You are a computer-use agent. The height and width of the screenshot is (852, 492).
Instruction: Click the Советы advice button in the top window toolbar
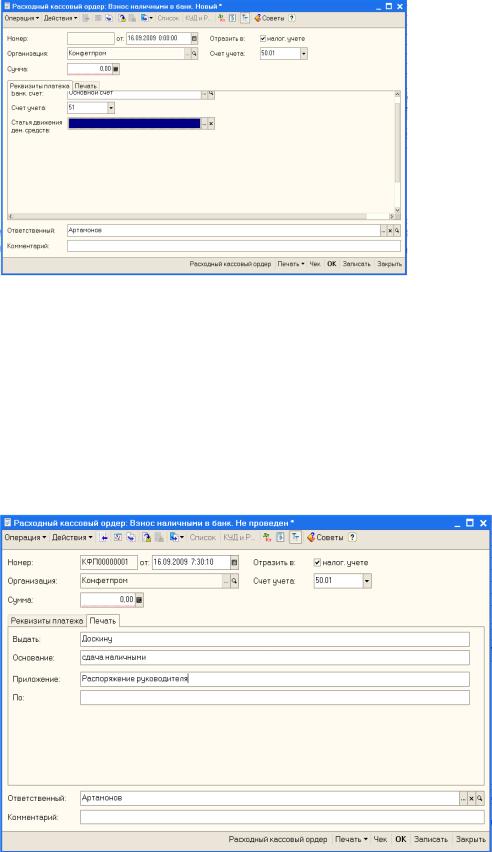click(x=270, y=18)
